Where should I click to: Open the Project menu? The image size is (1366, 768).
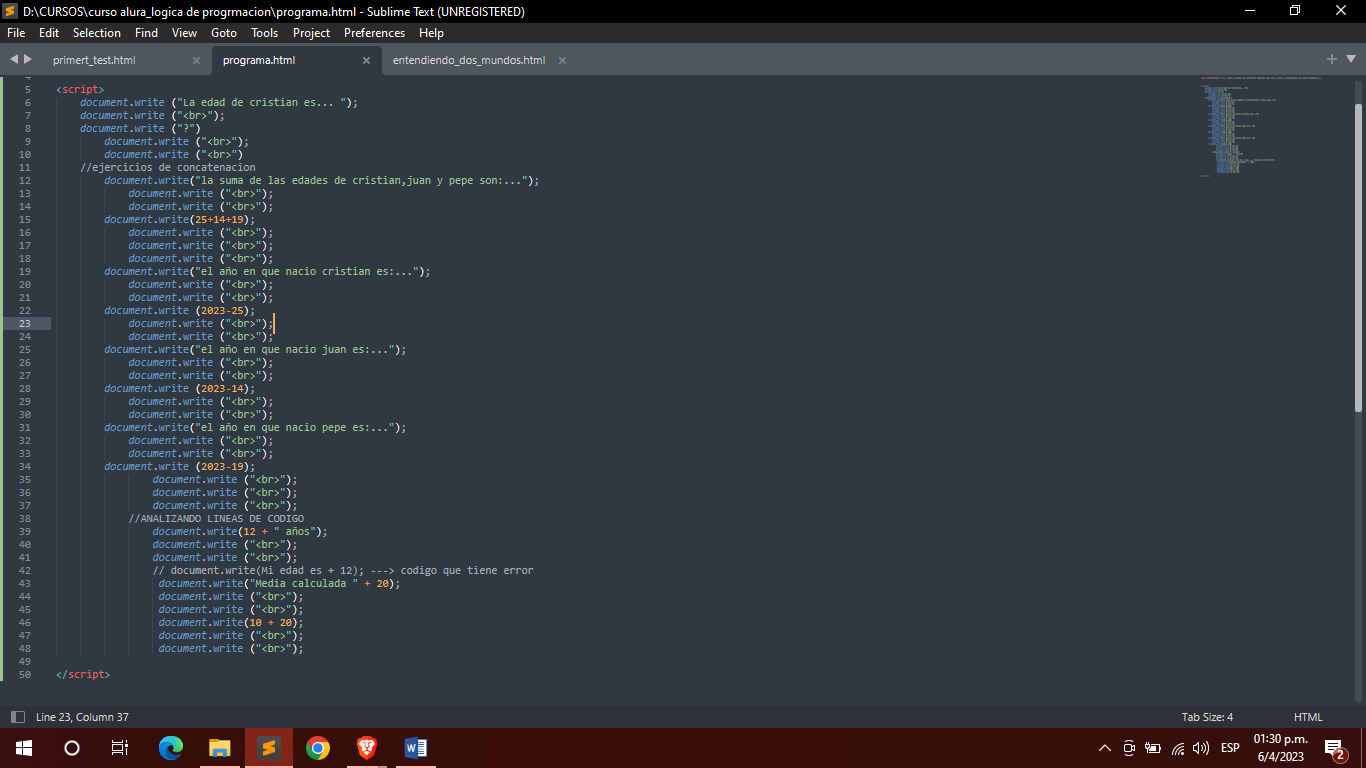point(312,33)
